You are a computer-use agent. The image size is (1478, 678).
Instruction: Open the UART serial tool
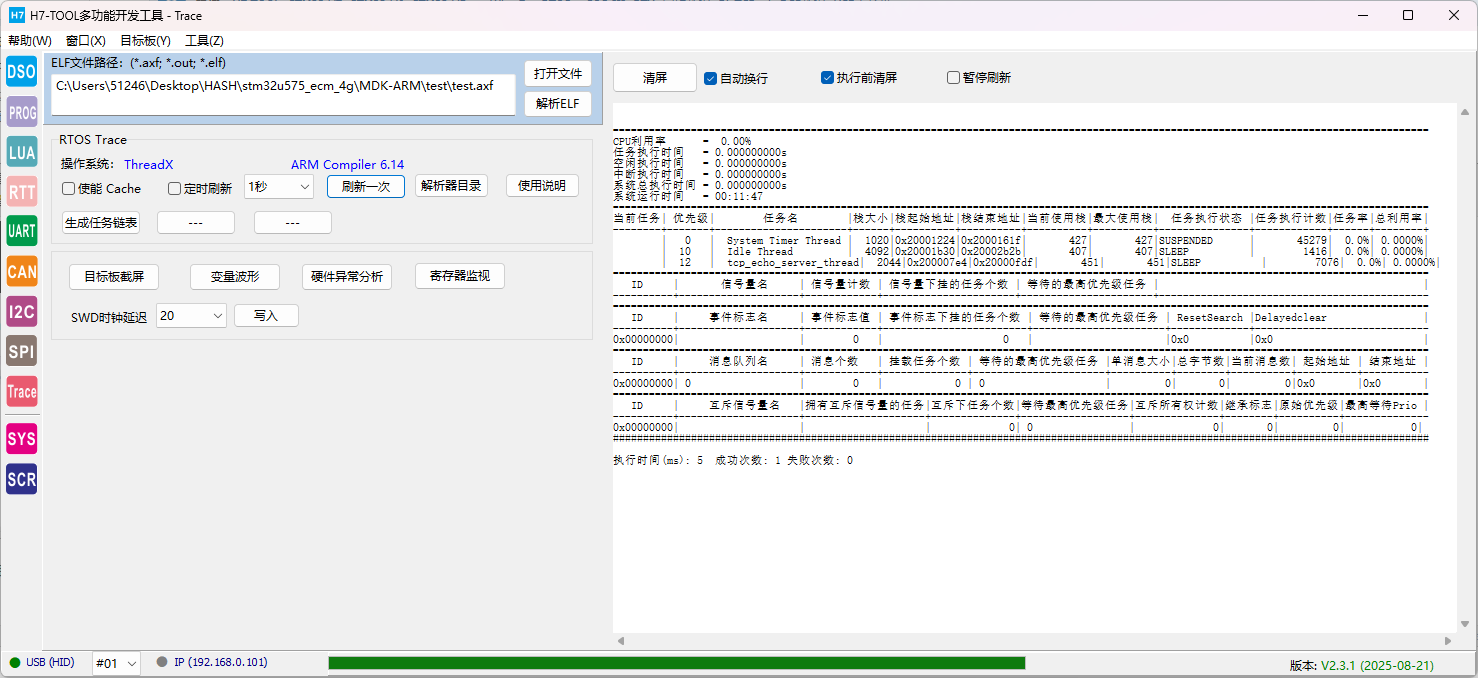[21, 231]
